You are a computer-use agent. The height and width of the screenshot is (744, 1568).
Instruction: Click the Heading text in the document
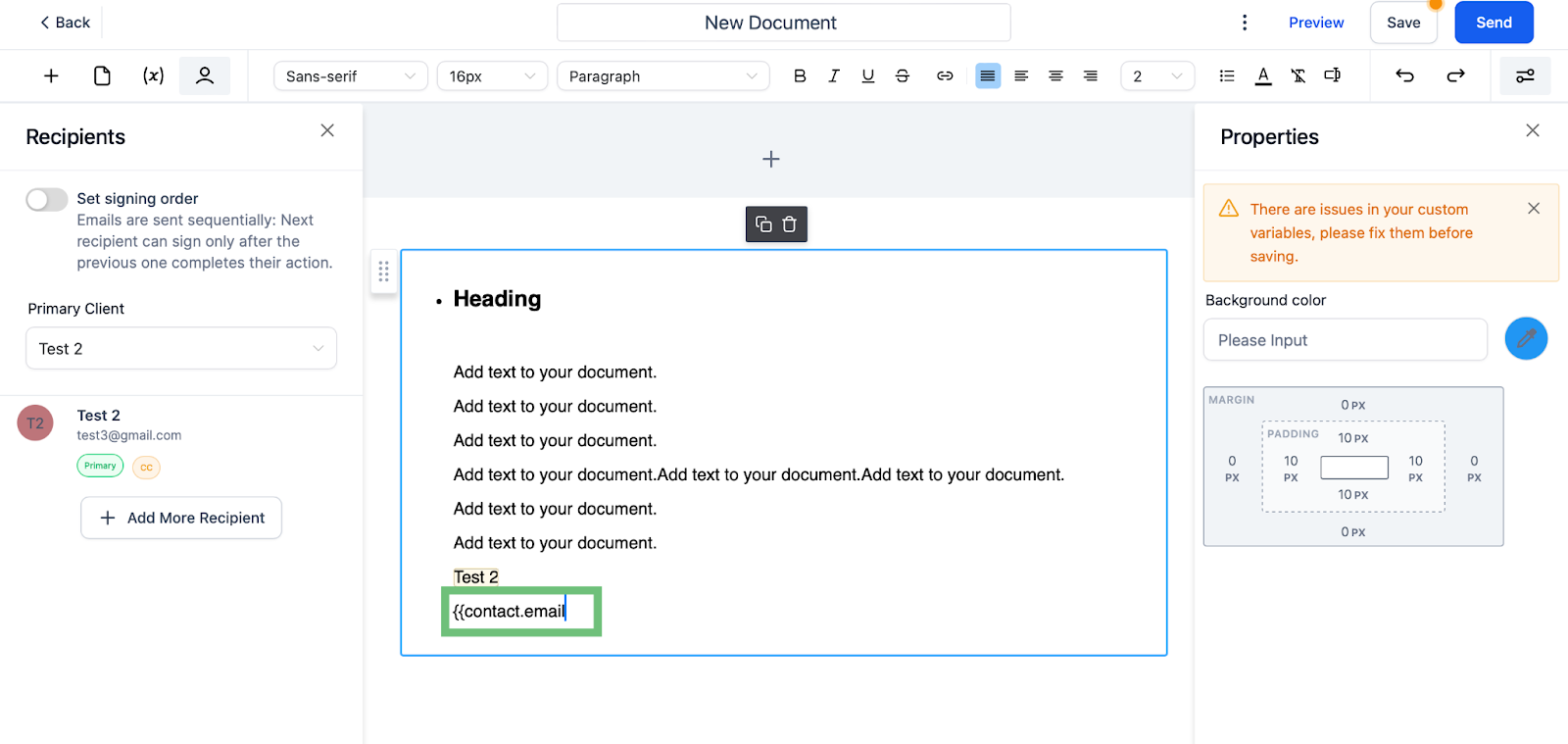pos(497,299)
